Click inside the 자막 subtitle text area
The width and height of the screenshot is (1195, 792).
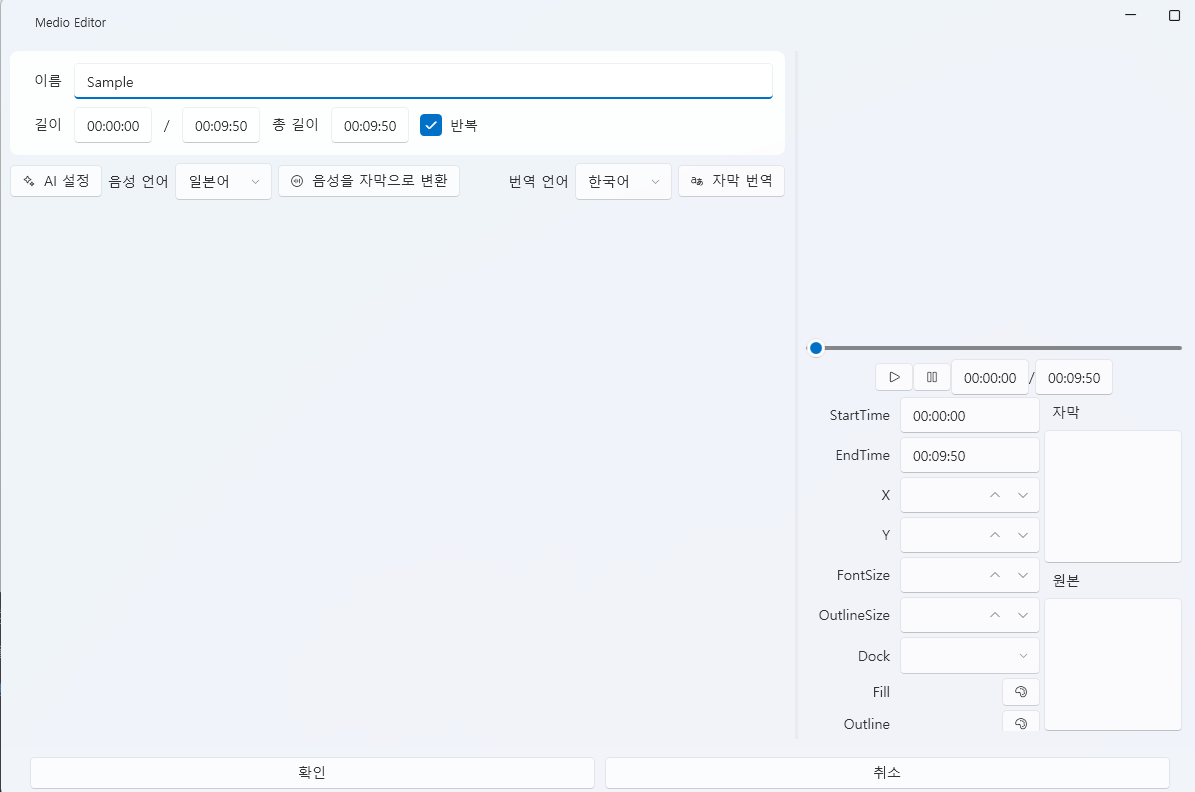point(1112,496)
